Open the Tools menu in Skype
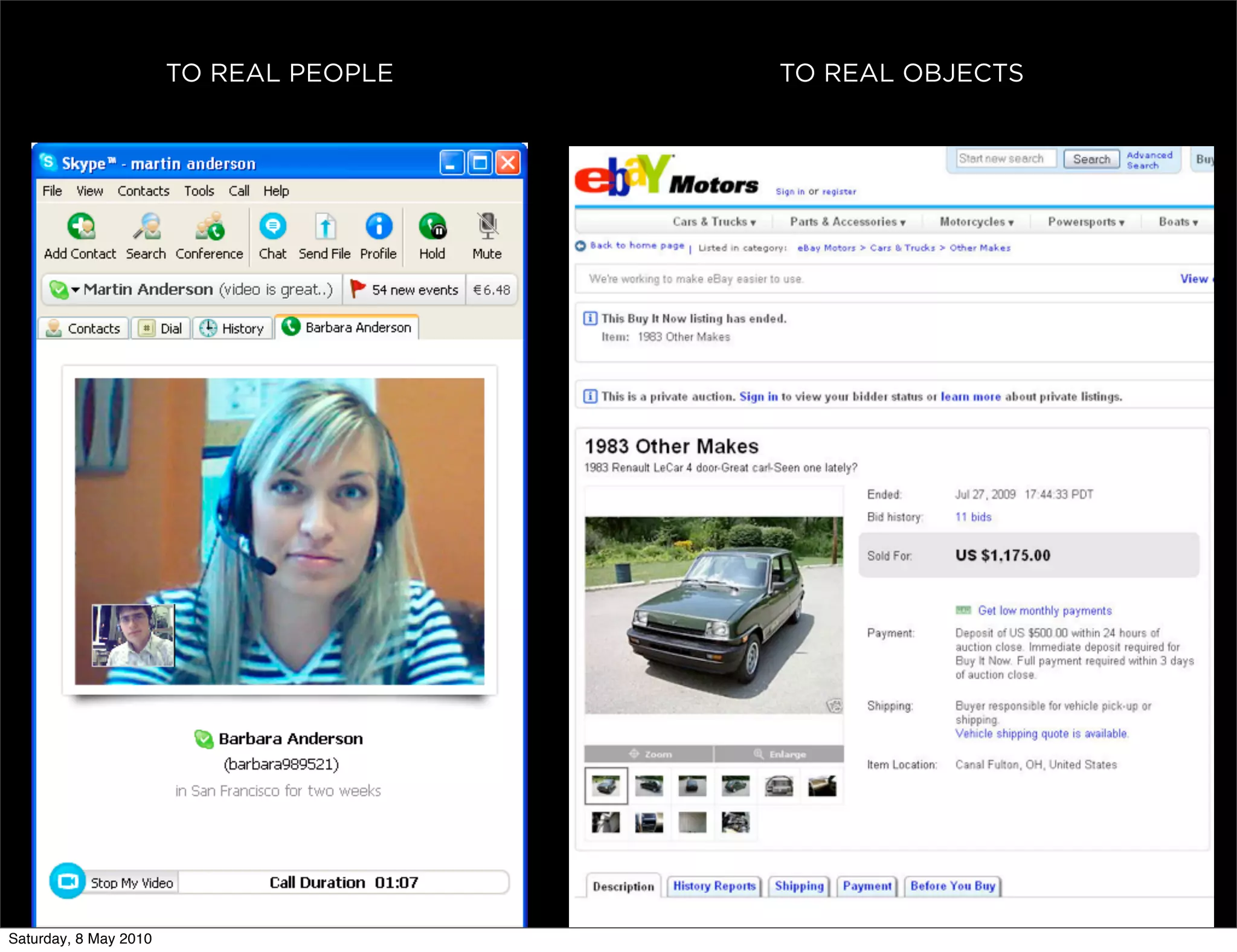 click(199, 191)
